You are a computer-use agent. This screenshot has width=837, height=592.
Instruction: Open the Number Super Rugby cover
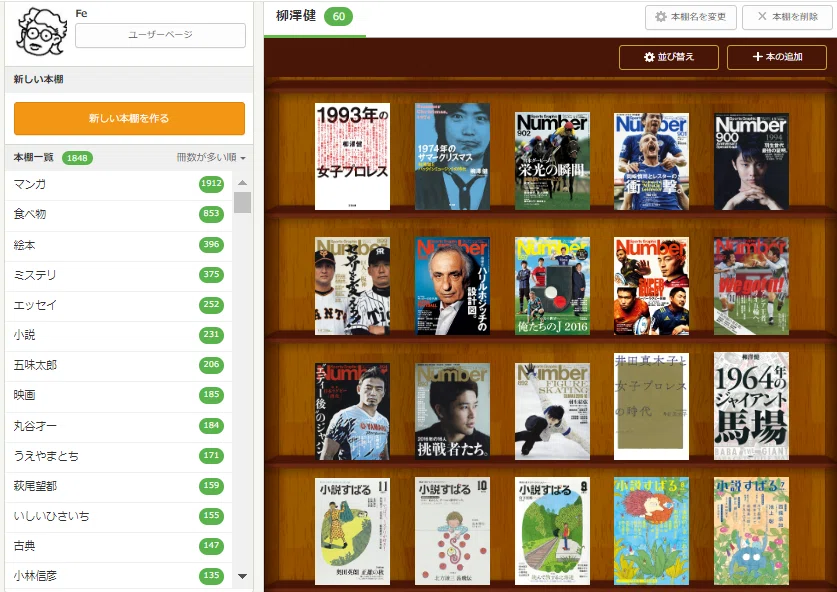(x=651, y=286)
